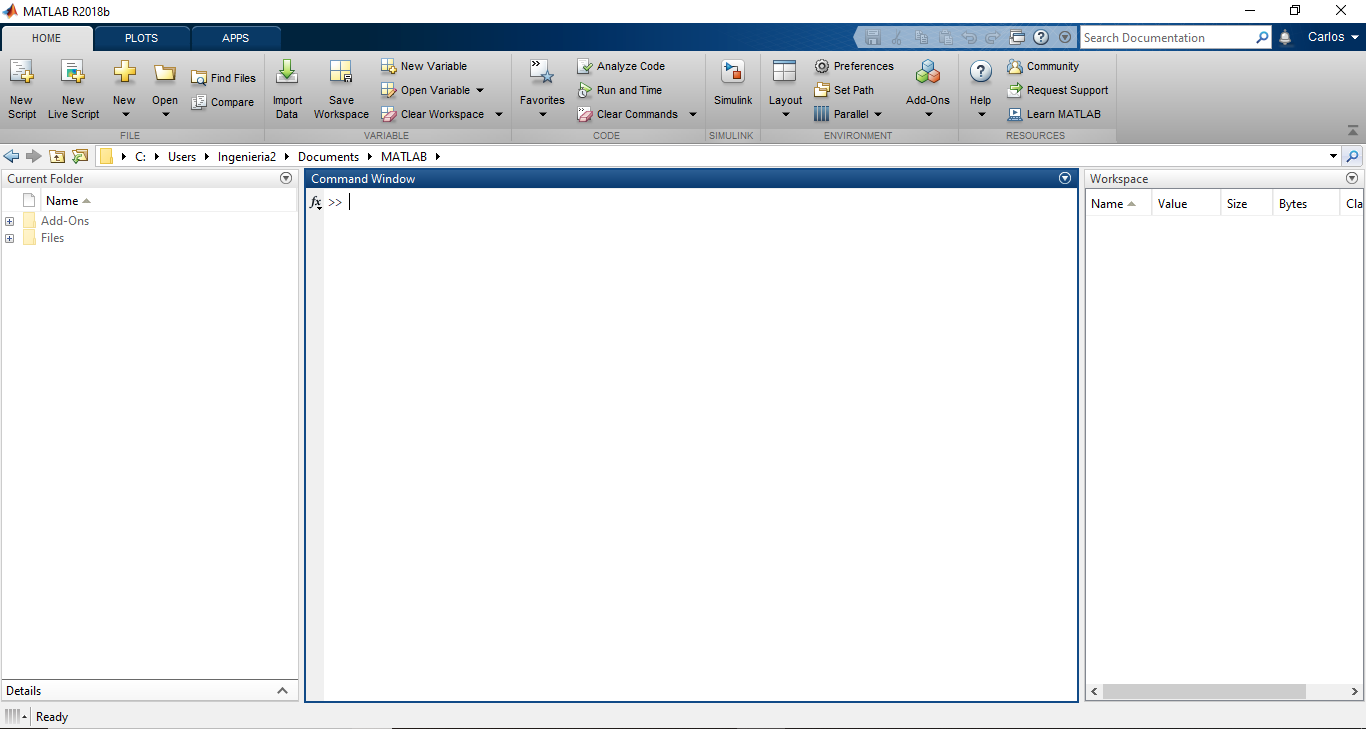1366x729 pixels.
Task: Click Ingenieria2 in the path bar
Action: tap(247, 157)
